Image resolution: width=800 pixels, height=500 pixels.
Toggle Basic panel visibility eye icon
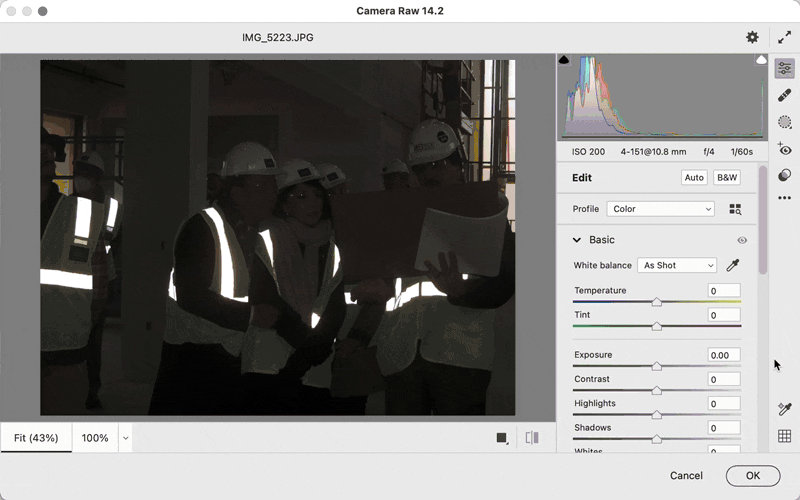tap(742, 240)
